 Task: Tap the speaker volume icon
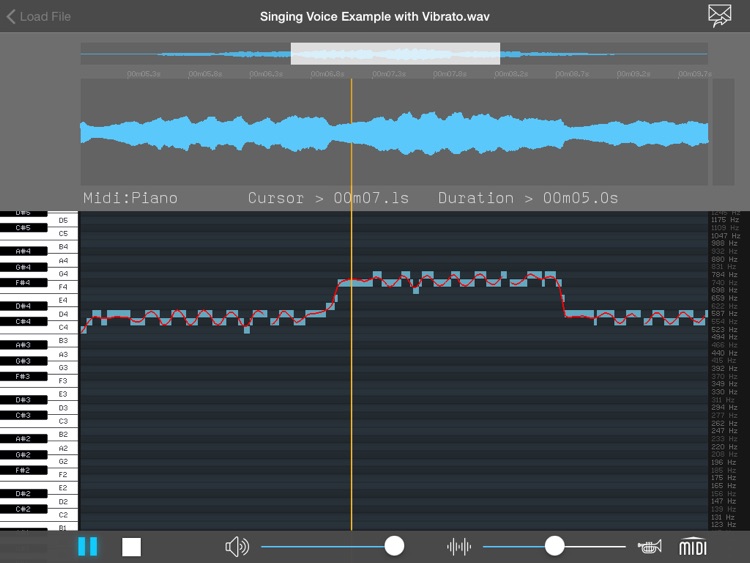point(237,546)
